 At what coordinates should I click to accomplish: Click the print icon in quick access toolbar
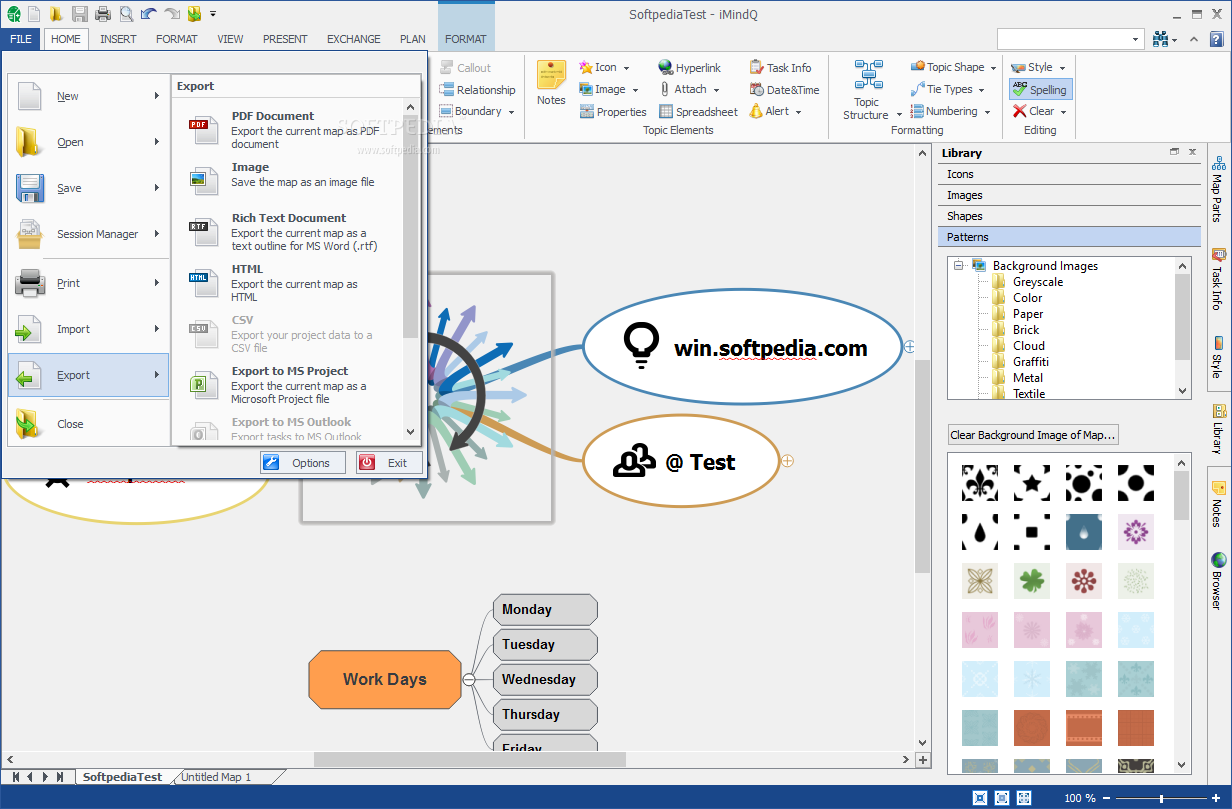tap(102, 13)
